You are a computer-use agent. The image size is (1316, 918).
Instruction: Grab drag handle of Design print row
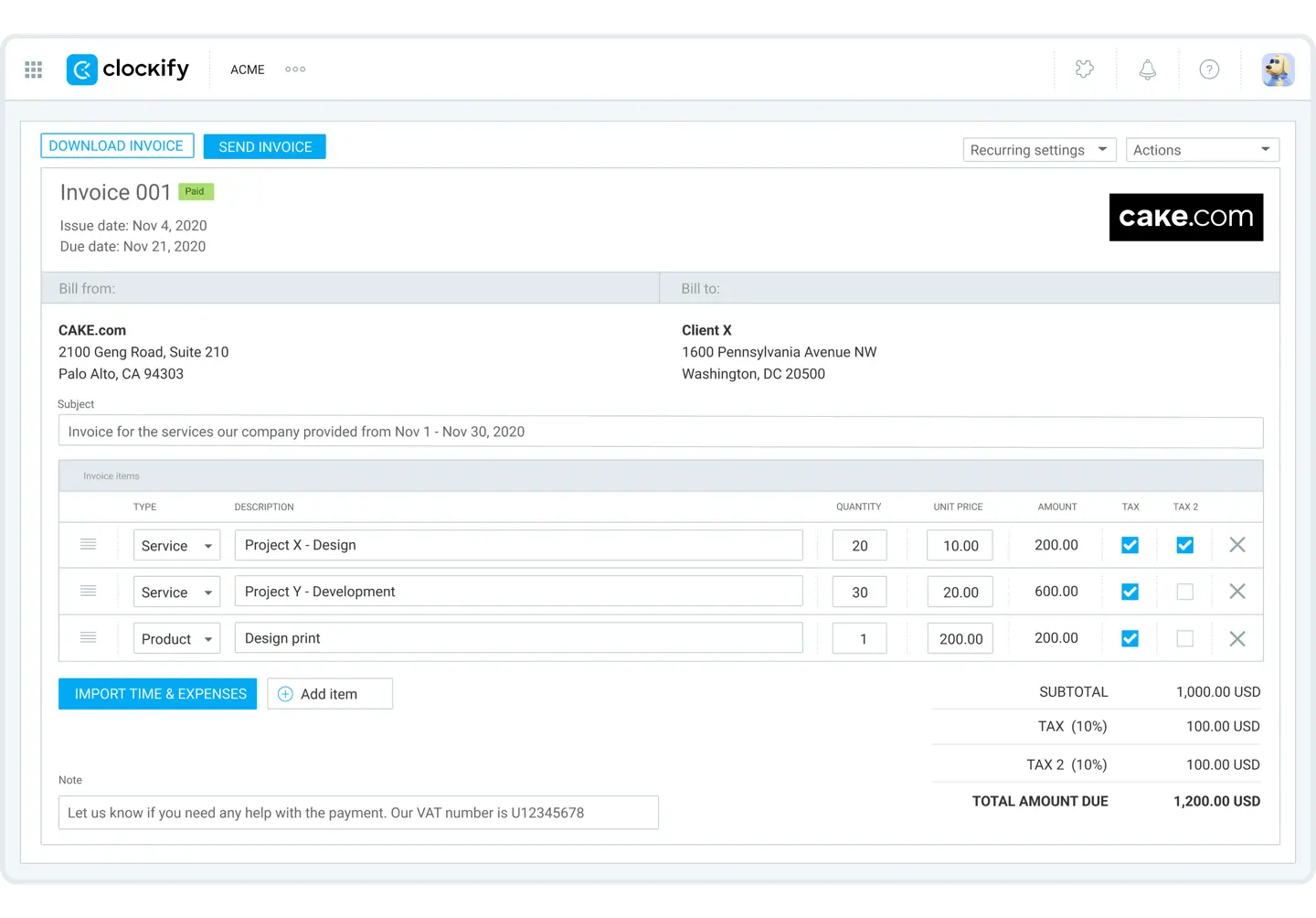coord(89,638)
